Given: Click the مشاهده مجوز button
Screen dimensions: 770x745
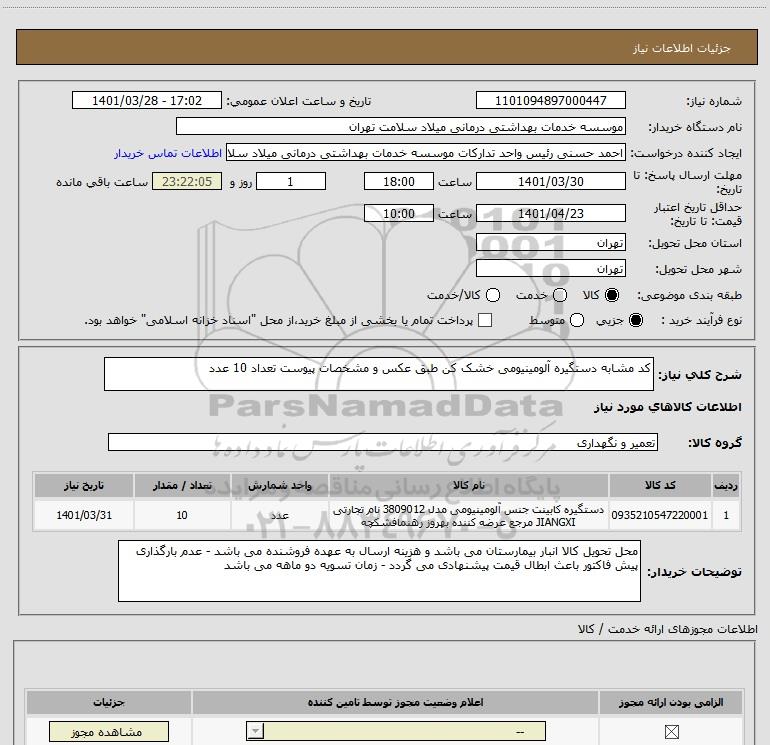Looking at the screenshot, I should coord(109,732).
